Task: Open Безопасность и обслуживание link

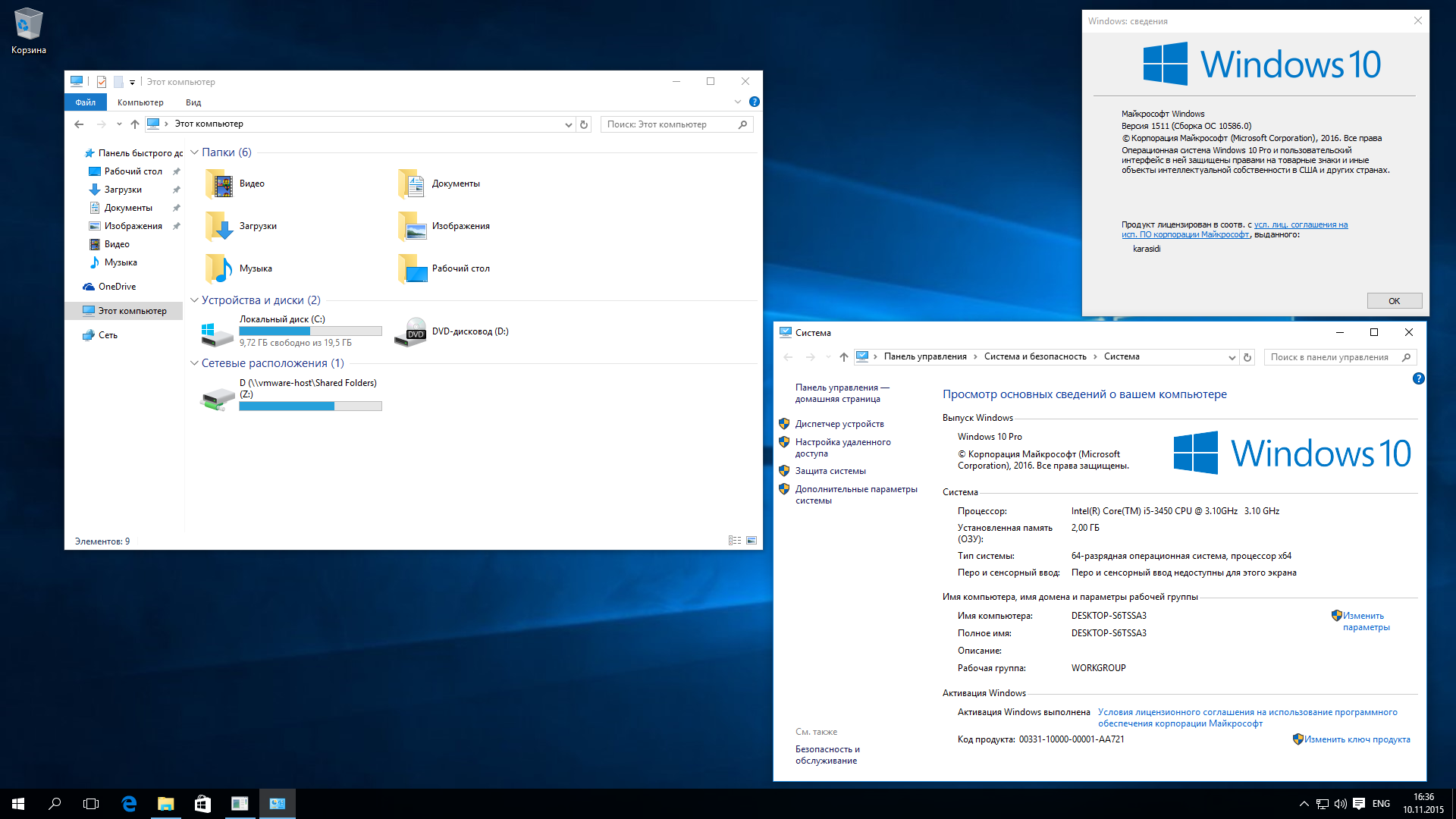Action: coord(827,755)
